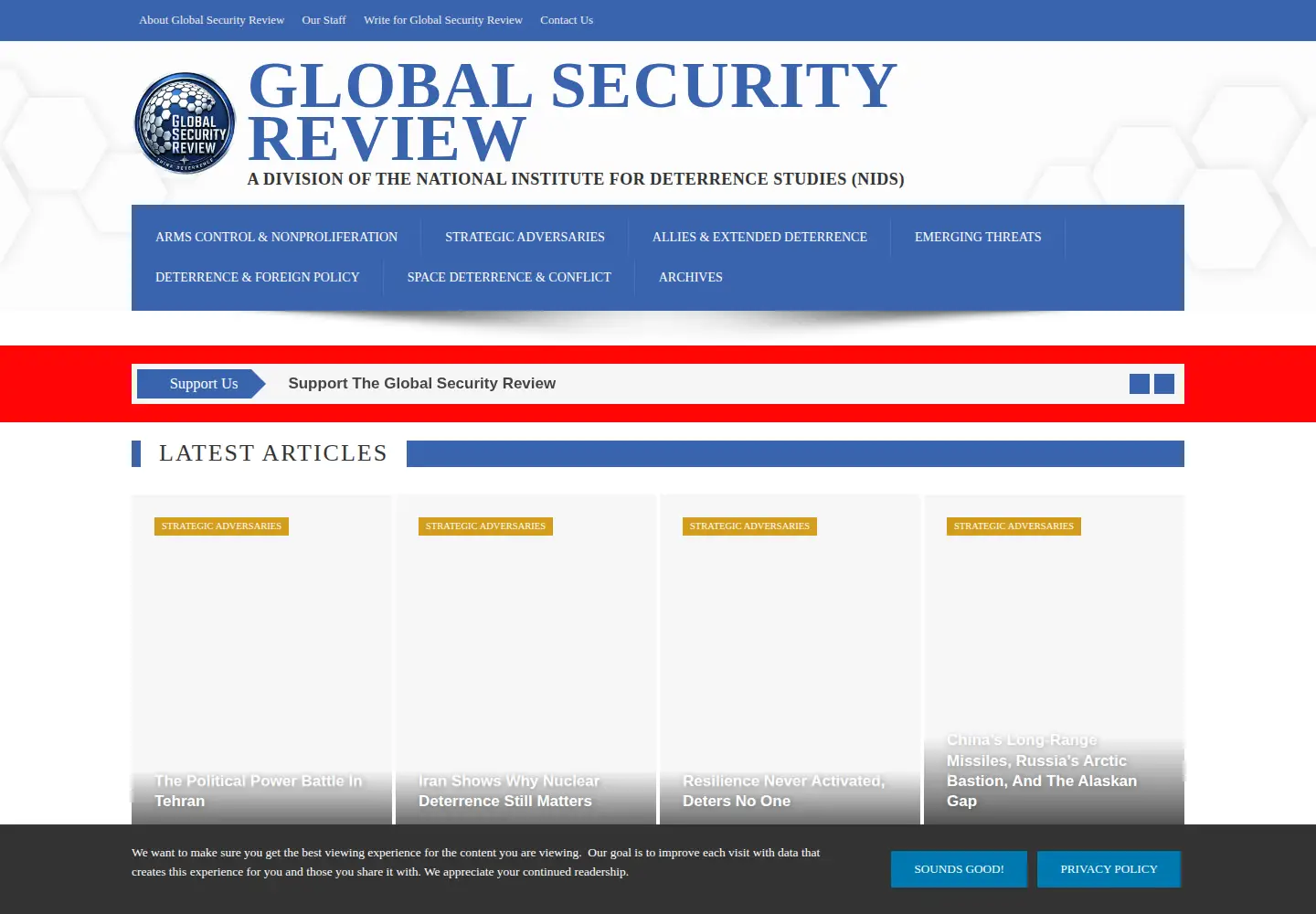The width and height of the screenshot is (1316, 914).
Task: Open China's Long-Range Missiles article title
Action: click(1042, 771)
